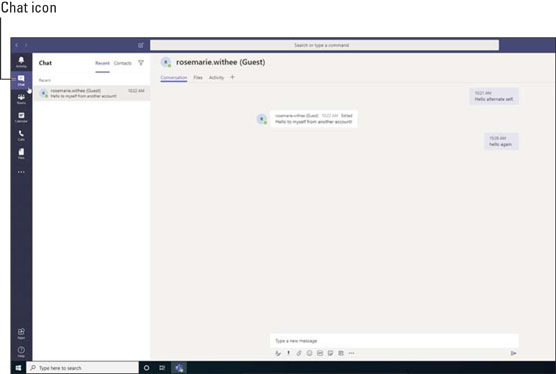Schedule a meeting from compose toolbar

coord(341,353)
